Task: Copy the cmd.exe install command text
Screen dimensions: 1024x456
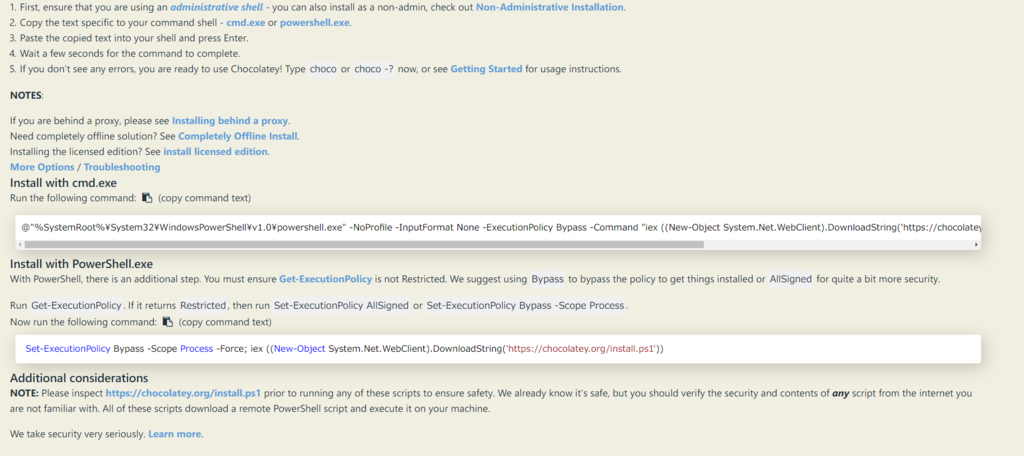Action: (147, 197)
